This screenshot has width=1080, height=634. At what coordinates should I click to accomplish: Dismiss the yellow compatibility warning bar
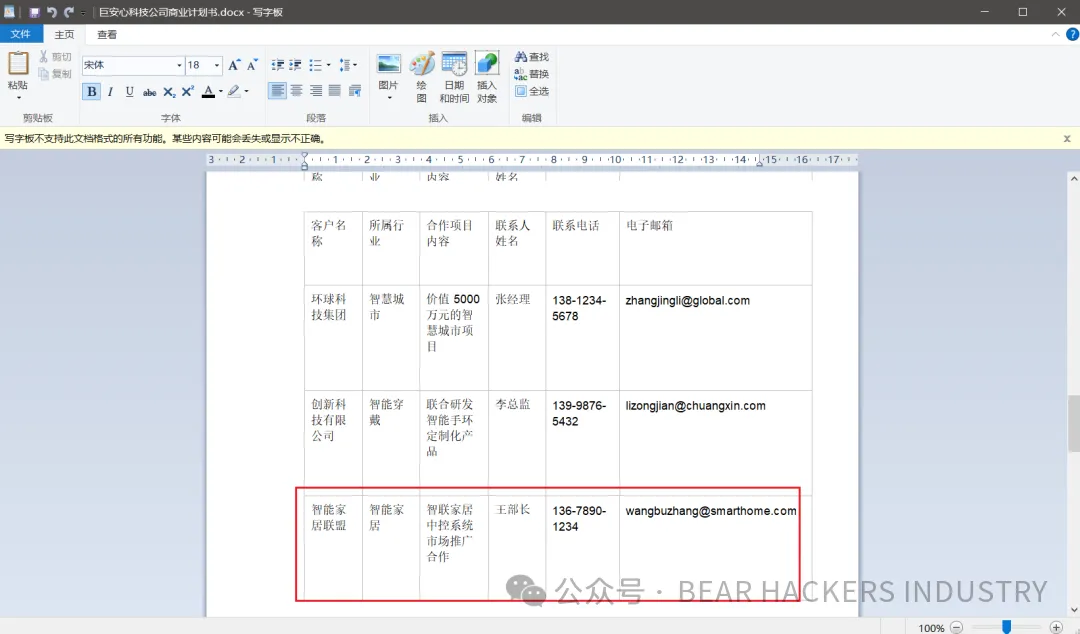(1067, 139)
